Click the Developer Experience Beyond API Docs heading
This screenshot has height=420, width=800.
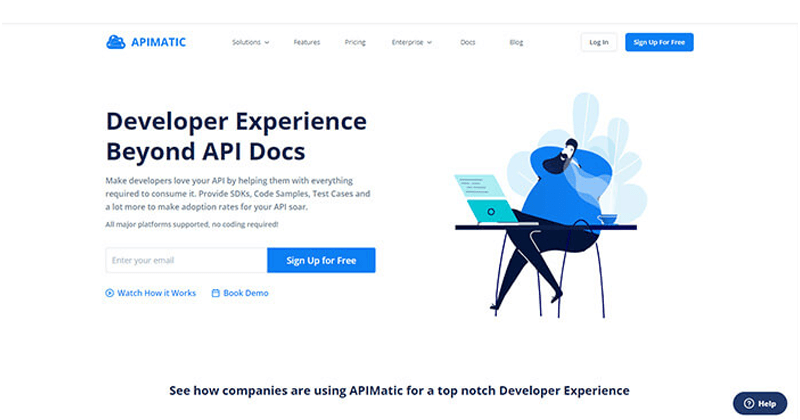tap(236, 136)
